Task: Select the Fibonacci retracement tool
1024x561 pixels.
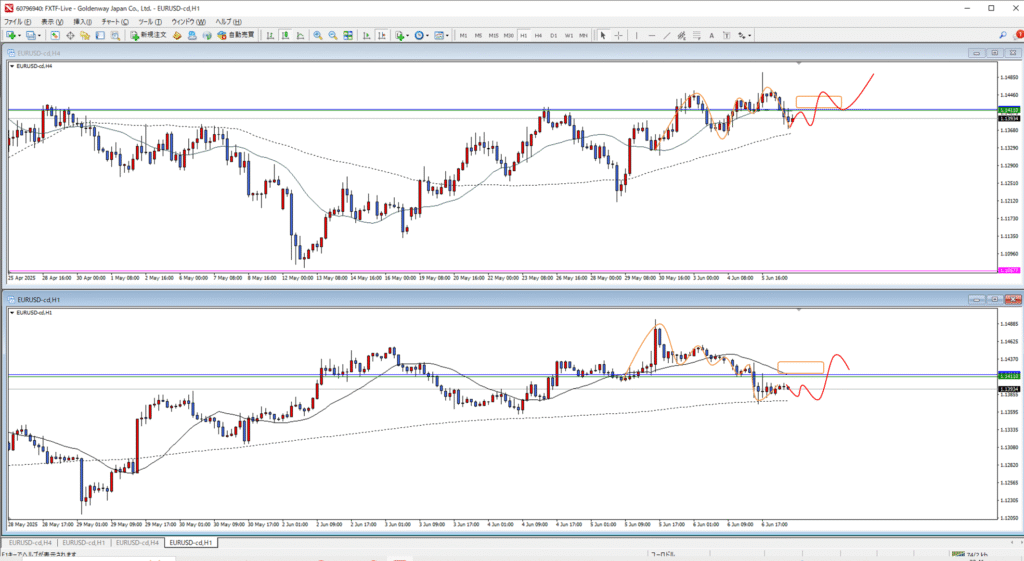Action: click(x=697, y=35)
